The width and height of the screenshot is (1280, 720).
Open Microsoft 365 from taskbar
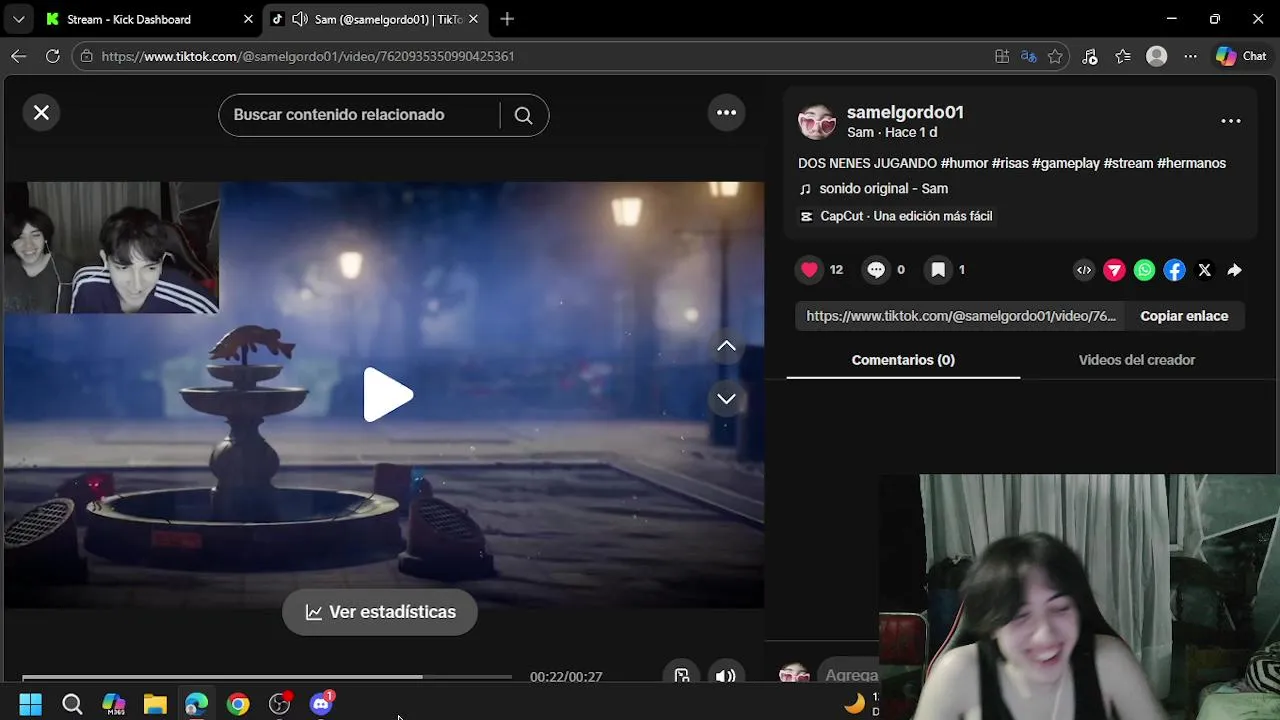tap(114, 705)
